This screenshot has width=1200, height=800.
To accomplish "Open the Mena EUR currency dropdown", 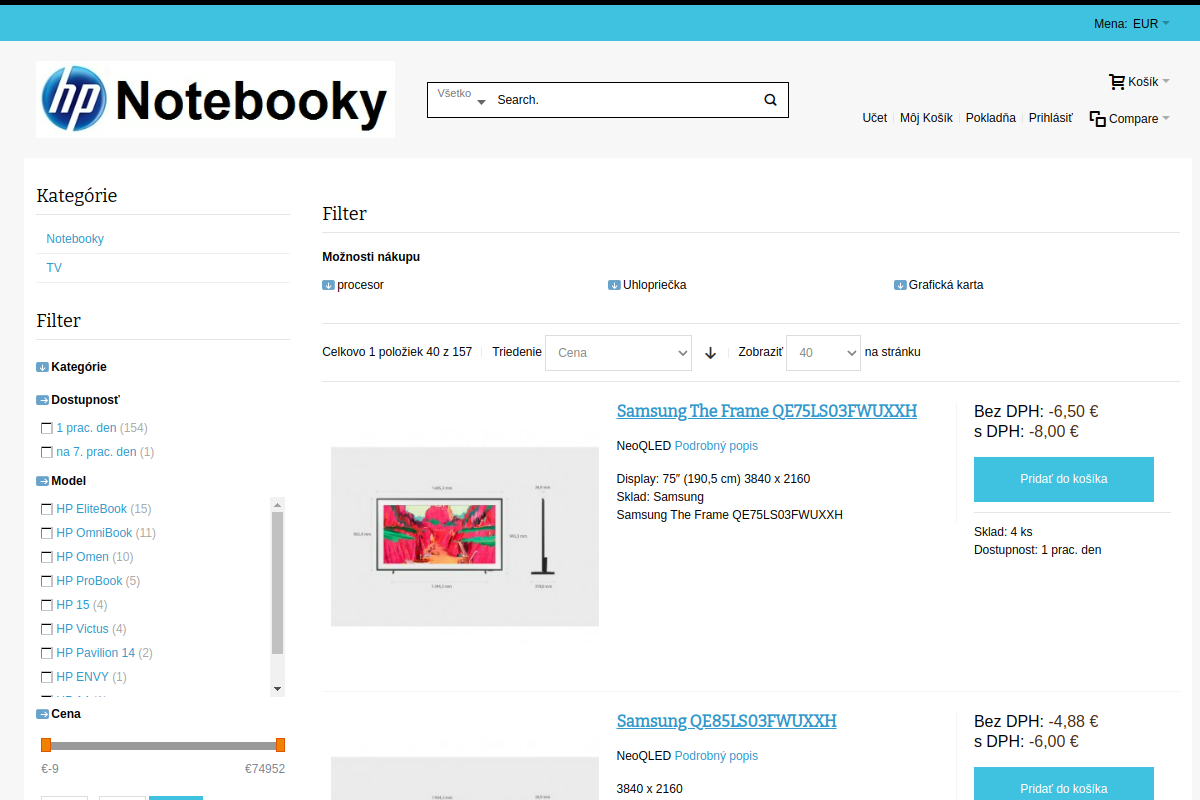I will 1150,24.
